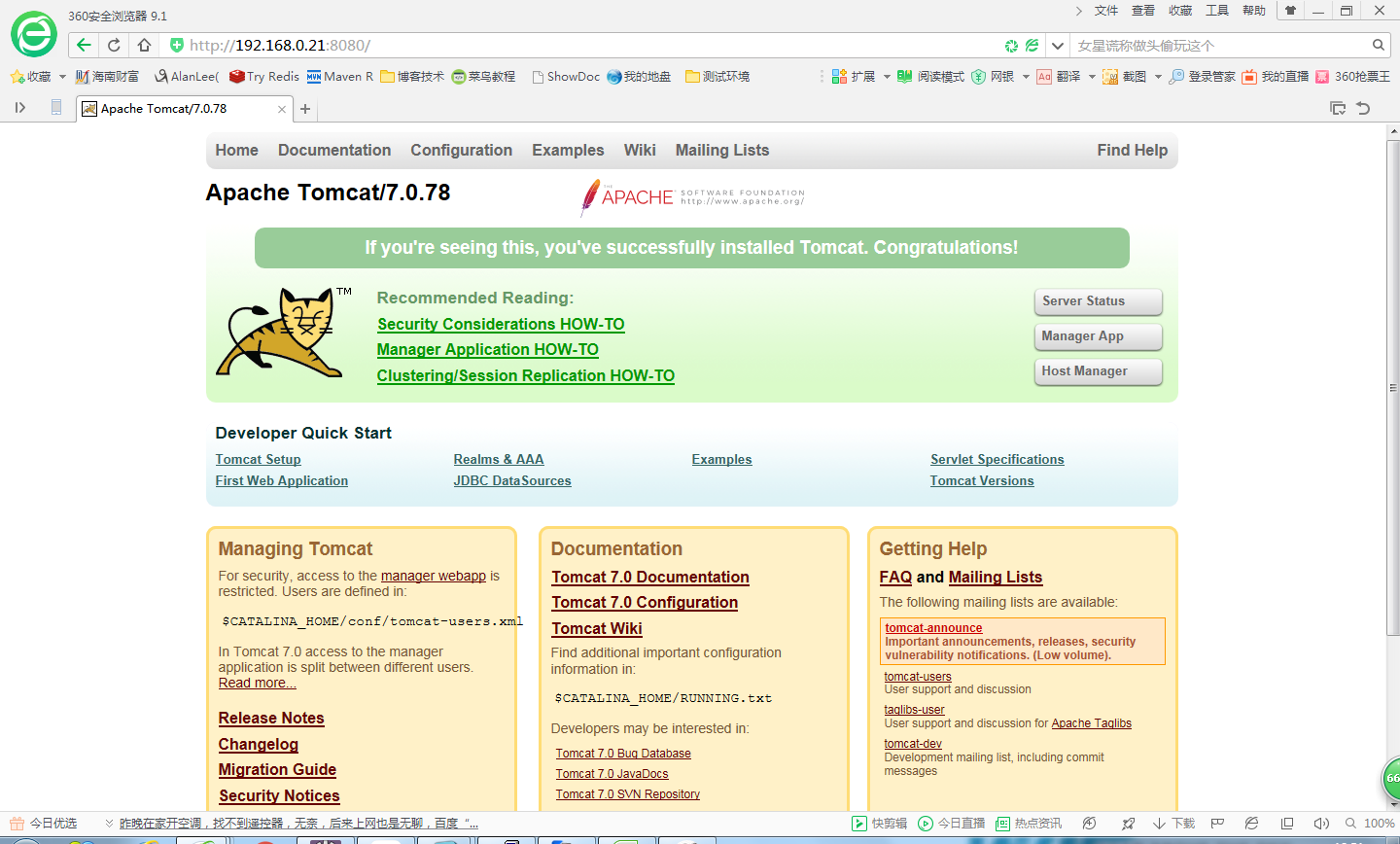This screenshot has height=844, width=1400.
Task: Click Find Help in the Tomcat nav bar
Action: pyautogui.click(x=1133, y=150)
